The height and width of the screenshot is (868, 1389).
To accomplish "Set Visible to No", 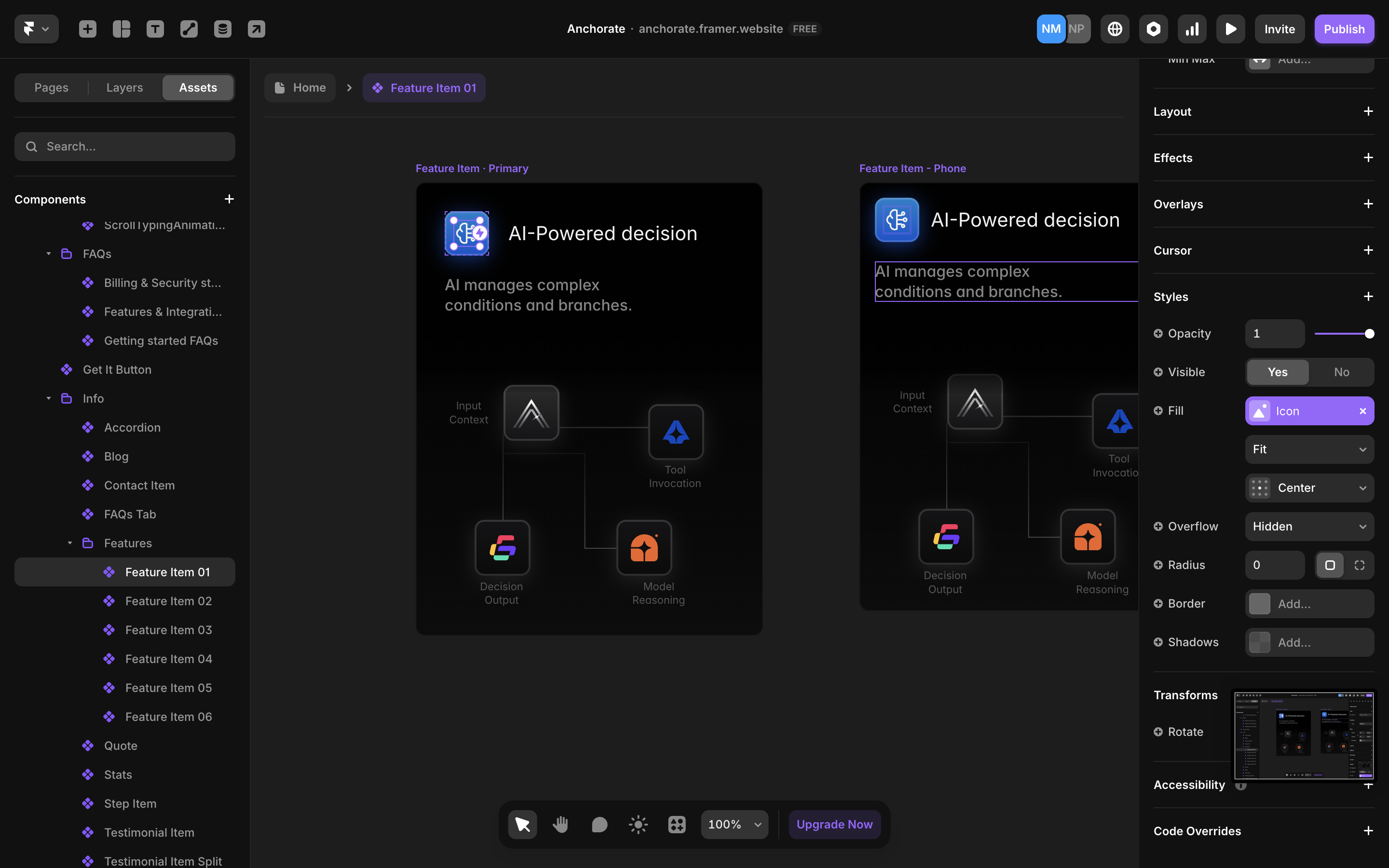I will [1341, 372].
